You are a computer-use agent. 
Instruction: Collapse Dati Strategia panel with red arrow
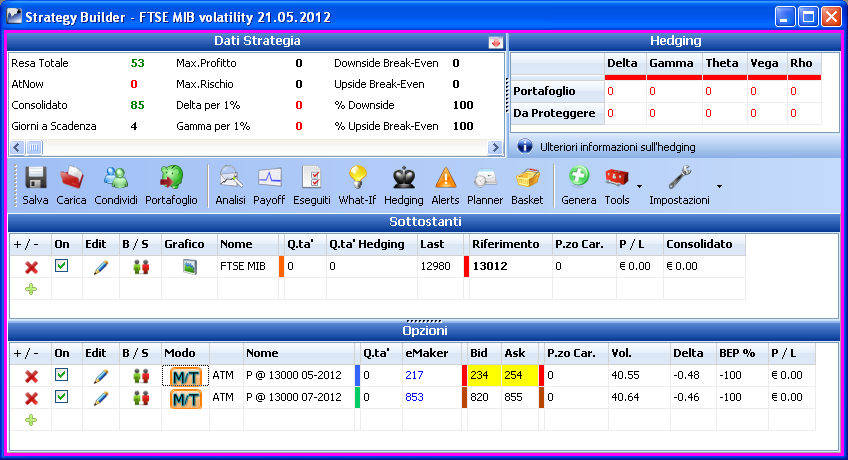coord(495,42)
